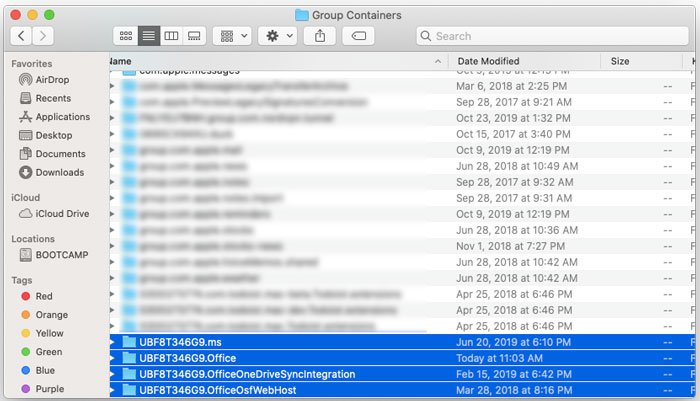Select the UBF8T346G9.ms folder

point(402,342)
